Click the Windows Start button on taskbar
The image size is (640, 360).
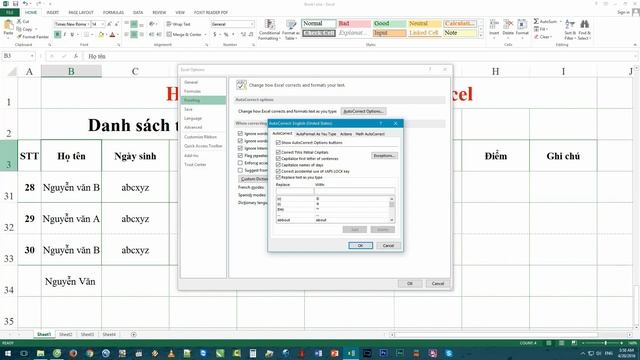click(x=7, y=353)
